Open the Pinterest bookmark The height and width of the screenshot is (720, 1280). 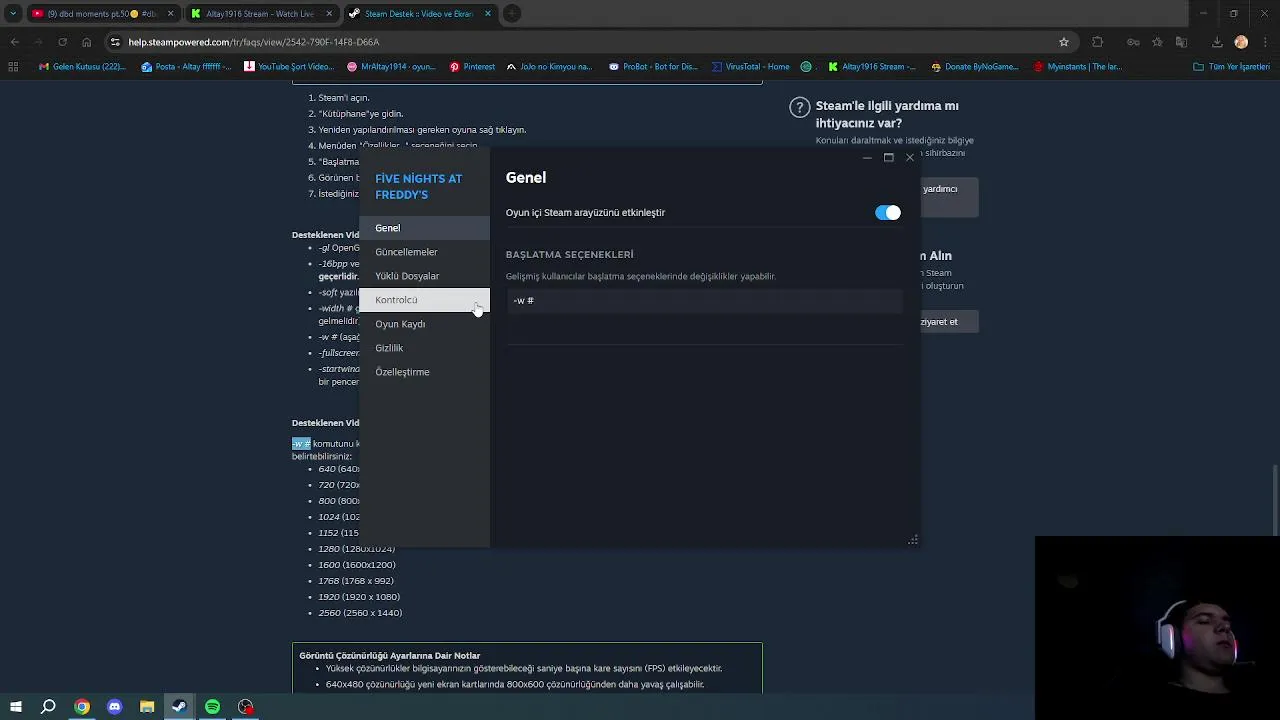click(x=472, y=67)
